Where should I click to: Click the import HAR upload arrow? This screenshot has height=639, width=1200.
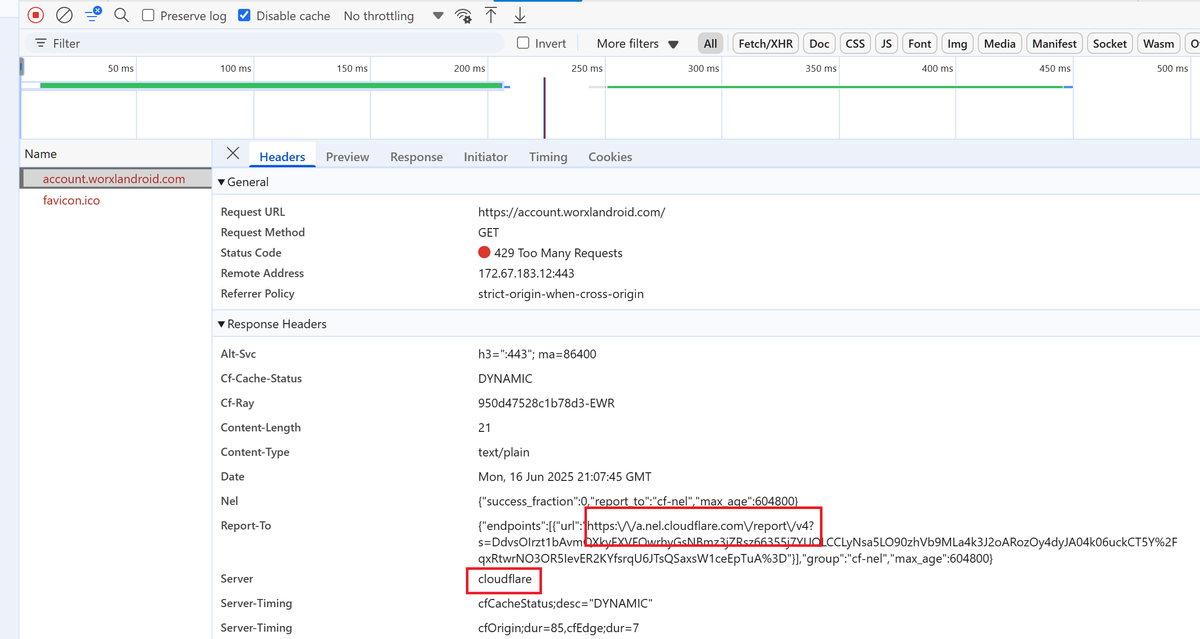(x=491, y=15)
